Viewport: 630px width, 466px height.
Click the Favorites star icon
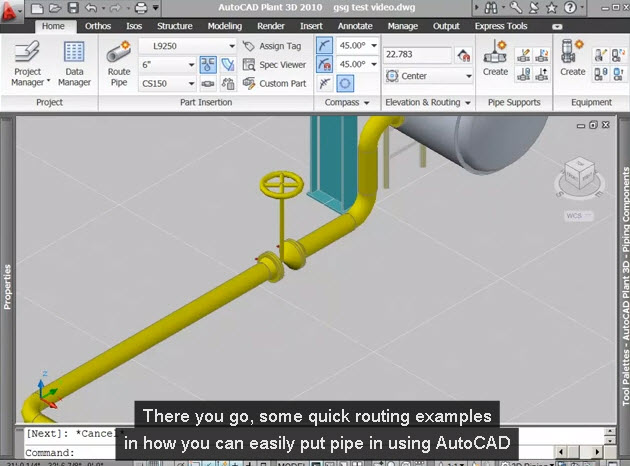coord(552,8)
